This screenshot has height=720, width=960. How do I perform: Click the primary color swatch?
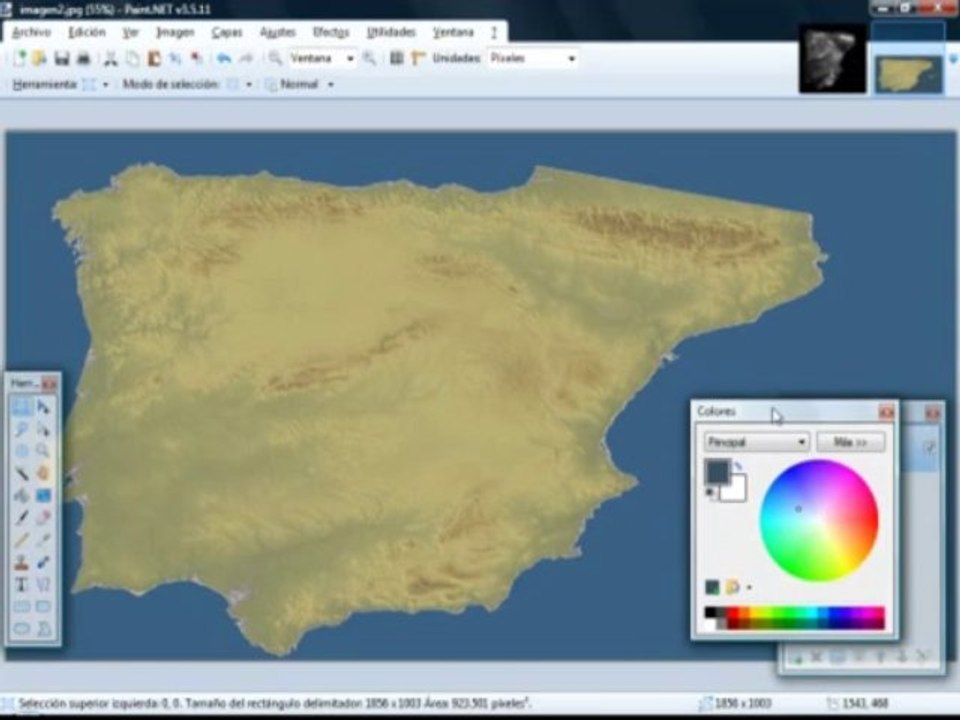[716, 470]
